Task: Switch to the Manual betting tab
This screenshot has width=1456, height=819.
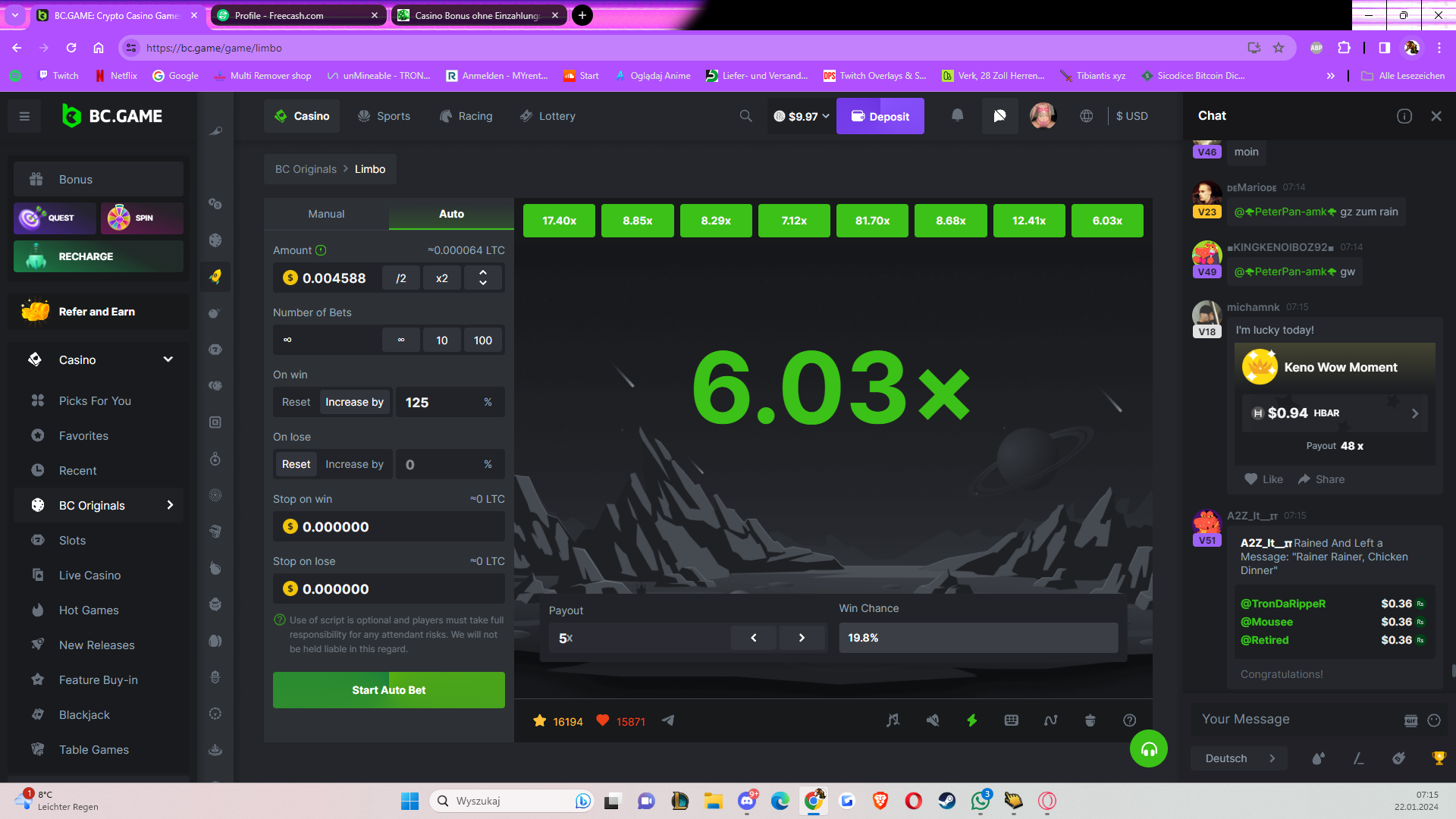Action: [326, 214]
